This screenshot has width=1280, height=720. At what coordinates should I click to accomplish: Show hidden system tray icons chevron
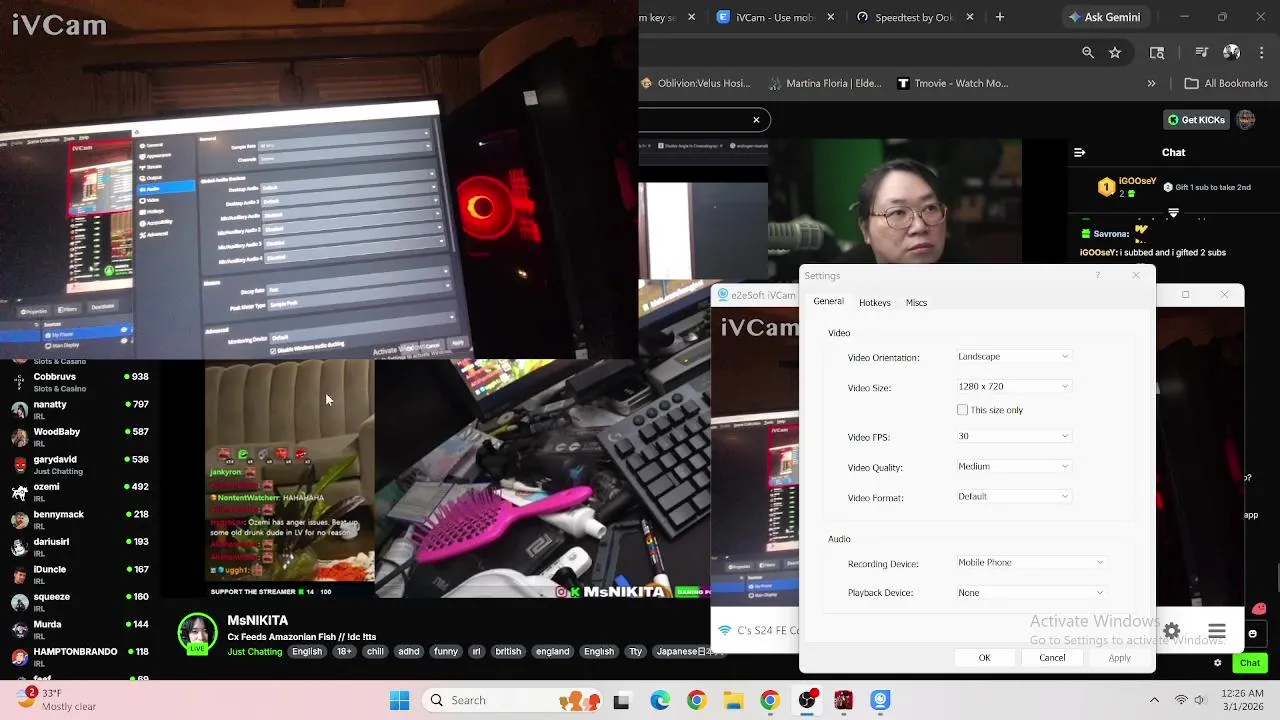[1154, 700]
